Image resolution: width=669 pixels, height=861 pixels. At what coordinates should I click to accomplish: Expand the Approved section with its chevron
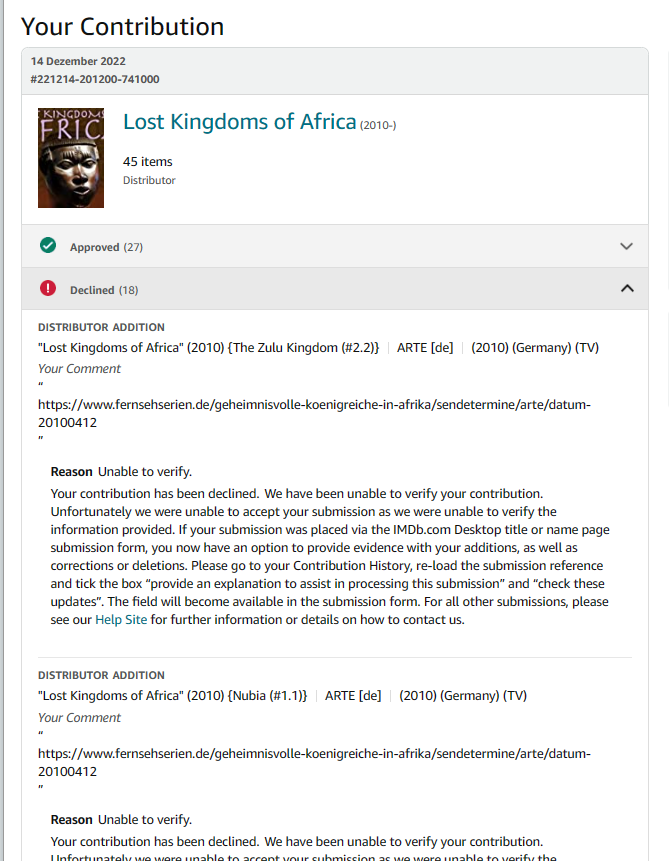[x=627, y=247]
